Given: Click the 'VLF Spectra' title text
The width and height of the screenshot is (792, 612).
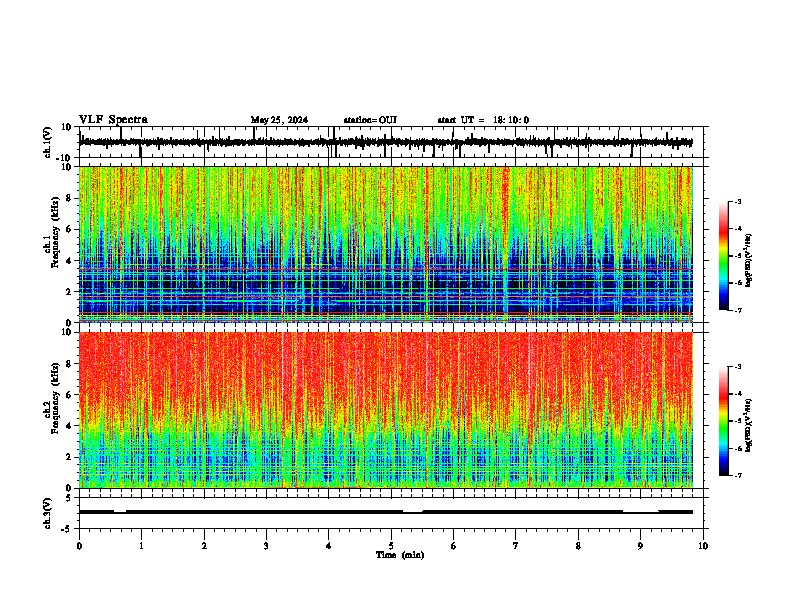Looking at the screenshot, I should (113, 120).
